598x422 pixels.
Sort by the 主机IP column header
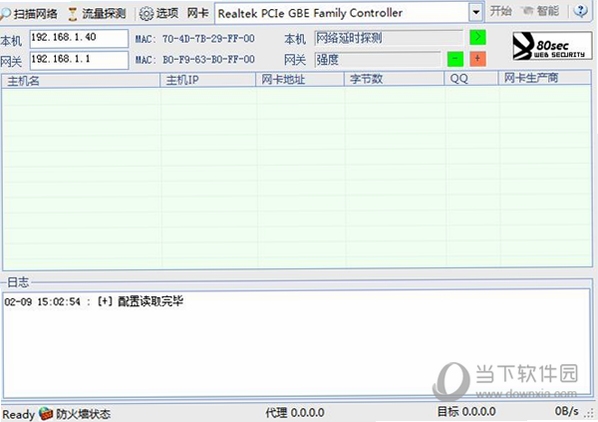pos(208,80)
